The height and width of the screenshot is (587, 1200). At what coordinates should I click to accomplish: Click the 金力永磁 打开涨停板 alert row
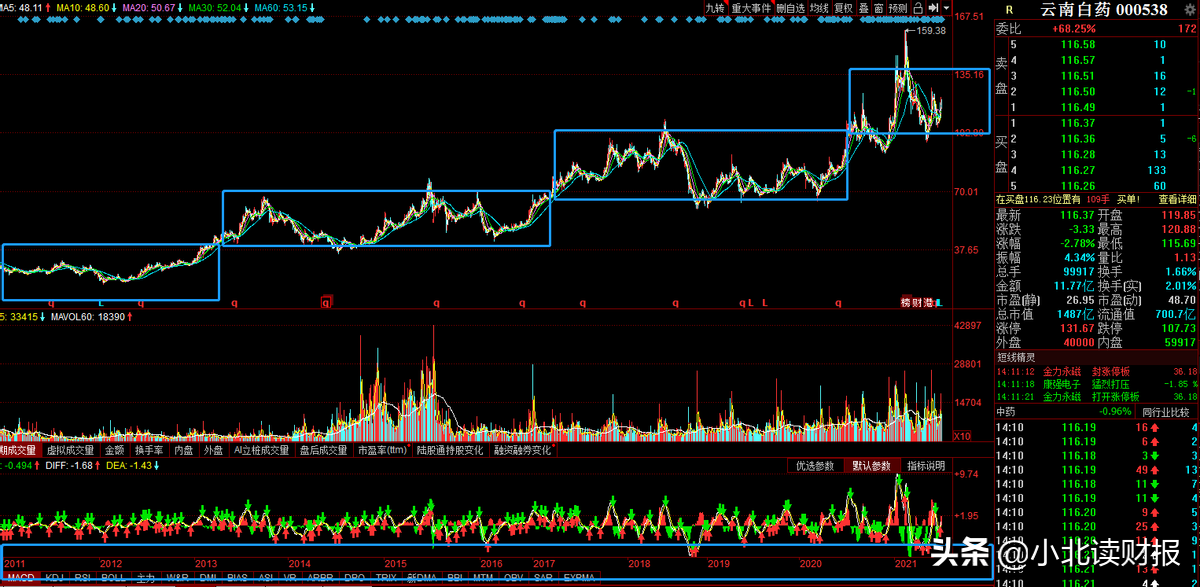(1097, 397)
